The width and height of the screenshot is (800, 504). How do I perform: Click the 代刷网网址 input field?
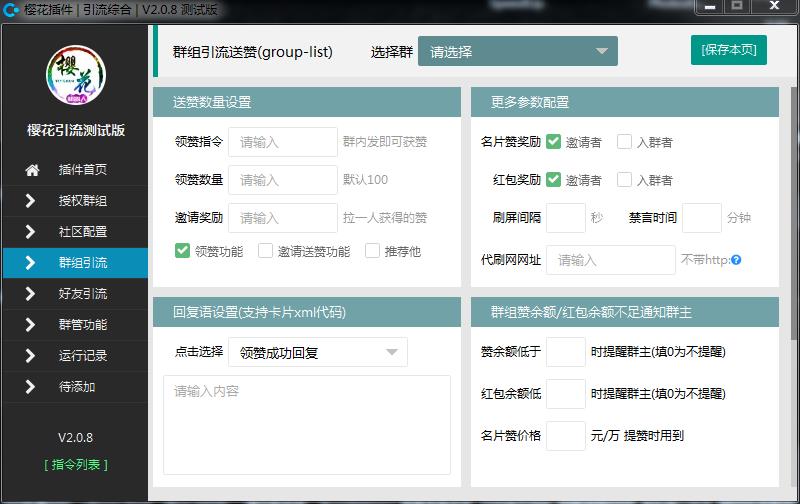[x=611, y=260]
